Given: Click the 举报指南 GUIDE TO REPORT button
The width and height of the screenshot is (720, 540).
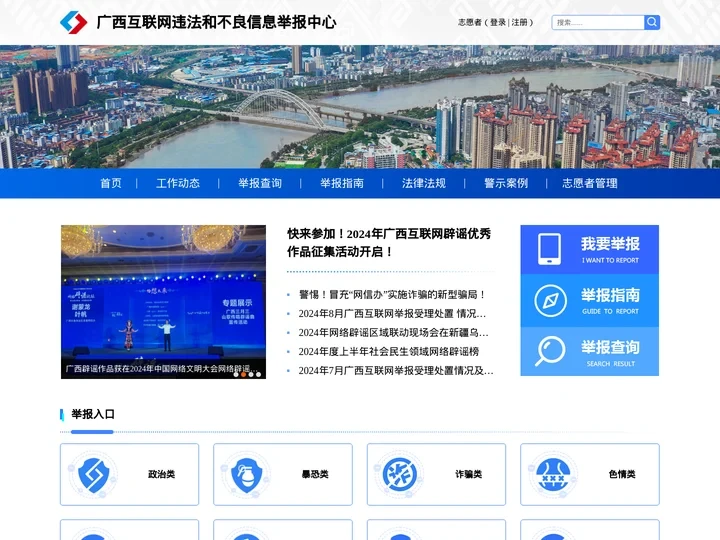Looking at the screenshot, I should click(x=590, y=301).
